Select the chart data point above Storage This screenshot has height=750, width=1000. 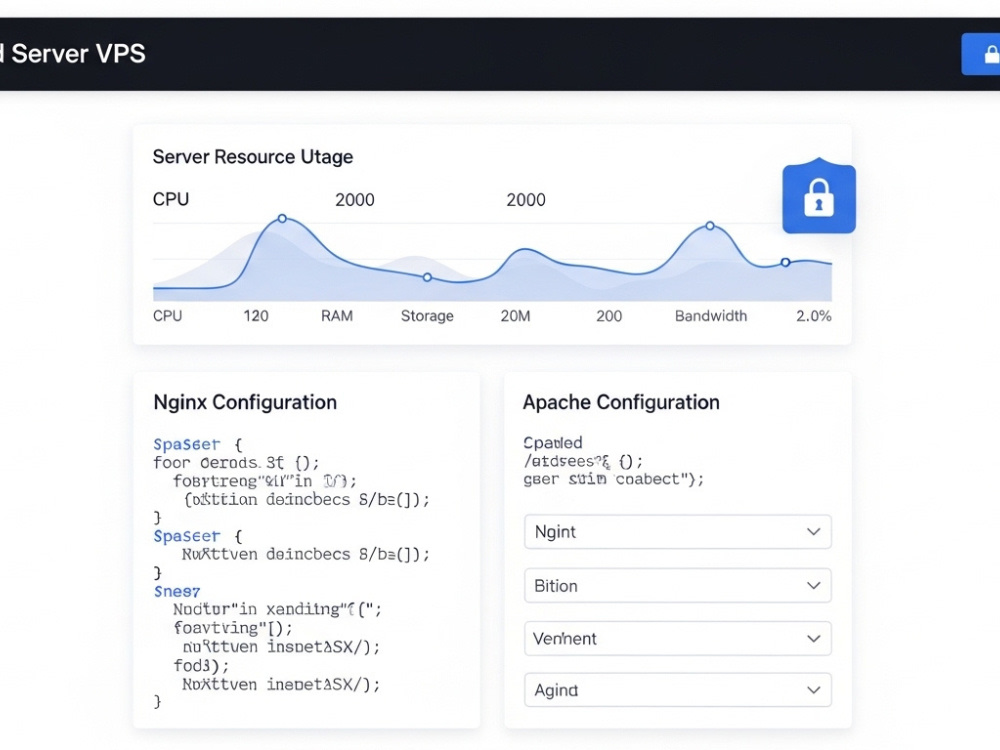[427, 277]
